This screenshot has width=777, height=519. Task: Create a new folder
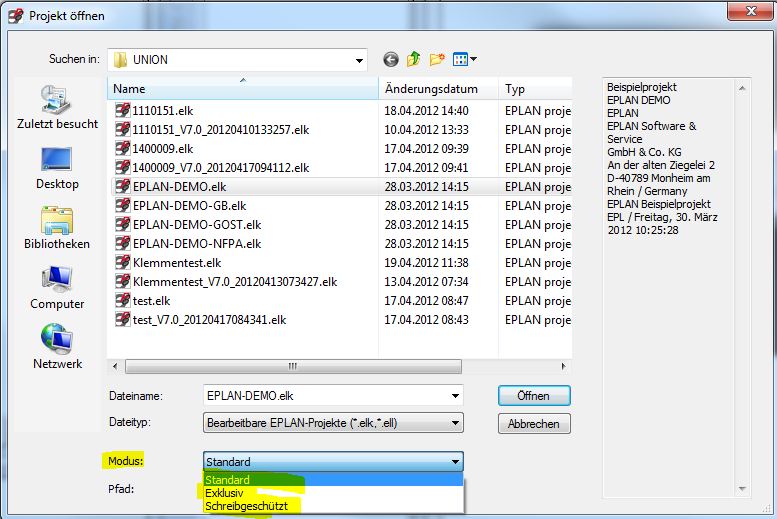tap(437, 59)
